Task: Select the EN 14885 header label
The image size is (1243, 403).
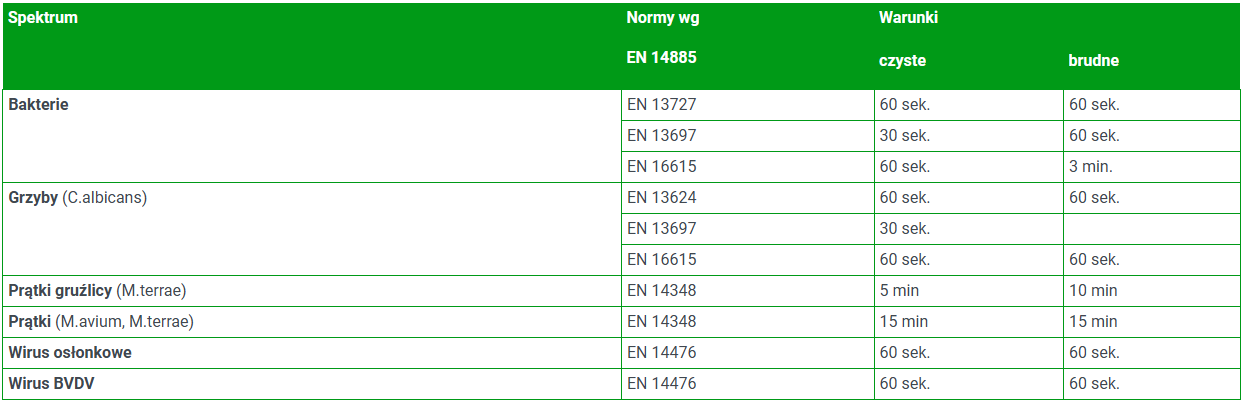Action: [661, 57]
